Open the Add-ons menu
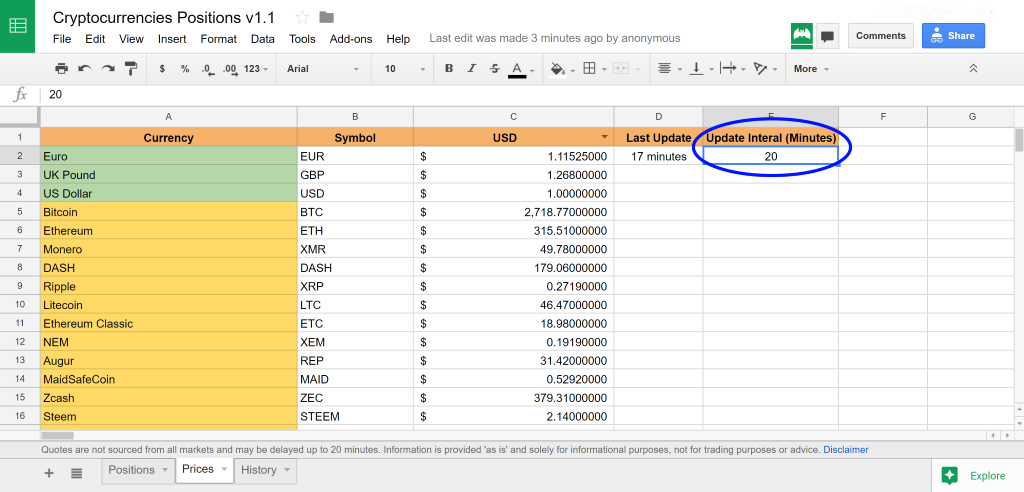The height and width of the screenshot is (492, 1024). click(351, 39)
